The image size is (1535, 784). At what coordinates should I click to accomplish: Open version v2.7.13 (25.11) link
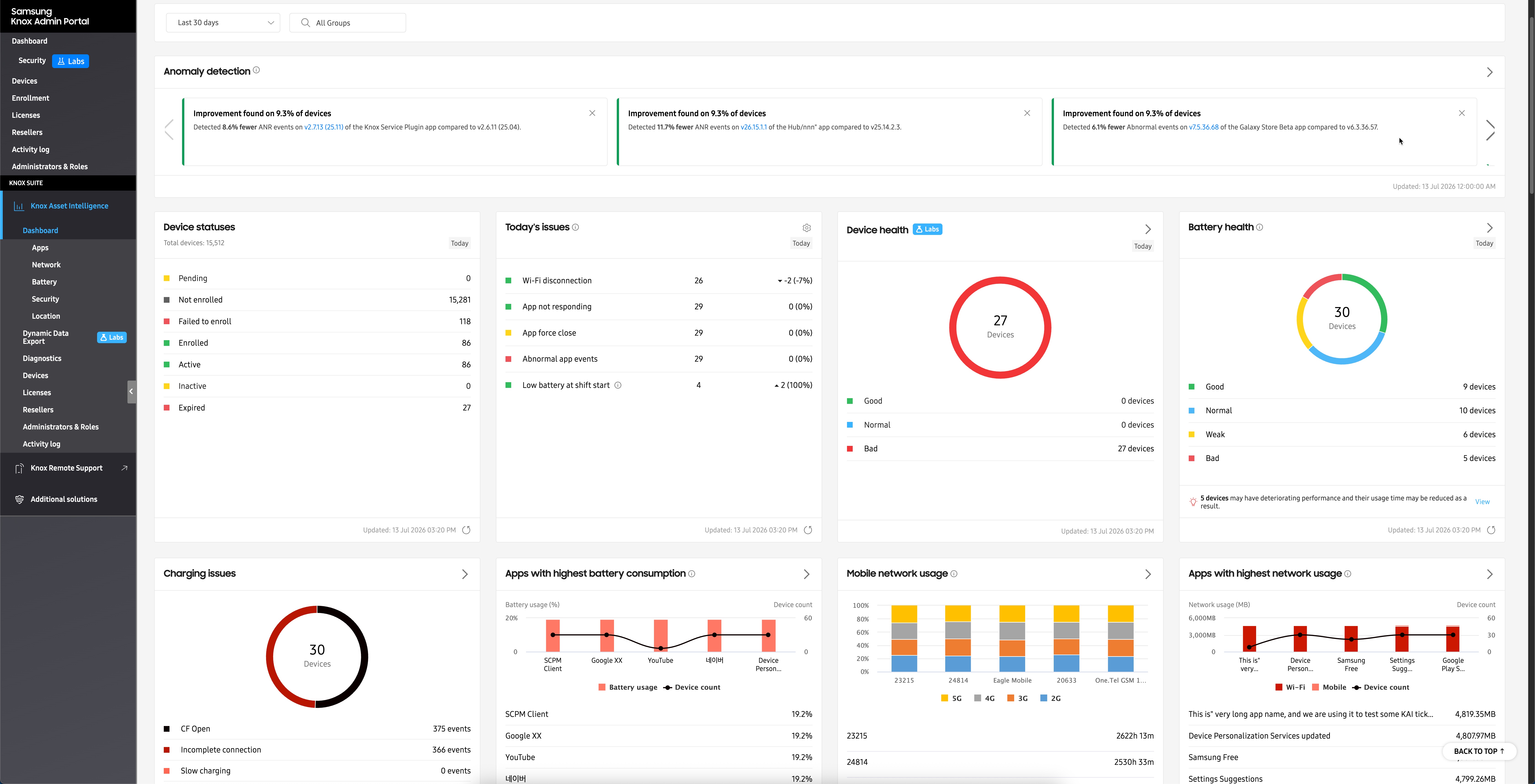click(x=324, y=127)
